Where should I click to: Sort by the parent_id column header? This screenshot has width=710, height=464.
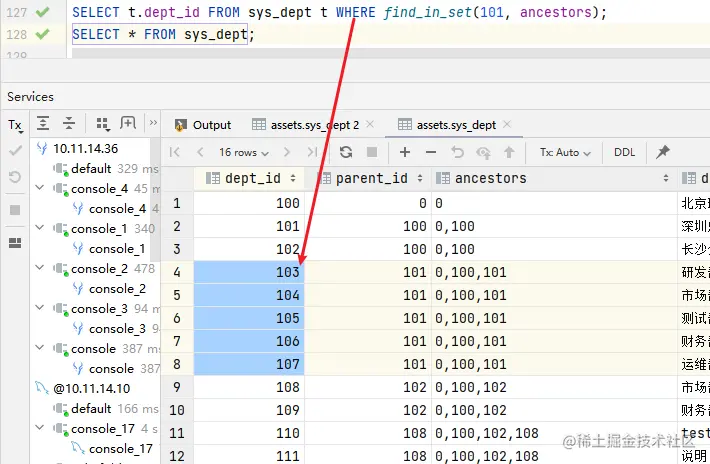click(368, 178)
